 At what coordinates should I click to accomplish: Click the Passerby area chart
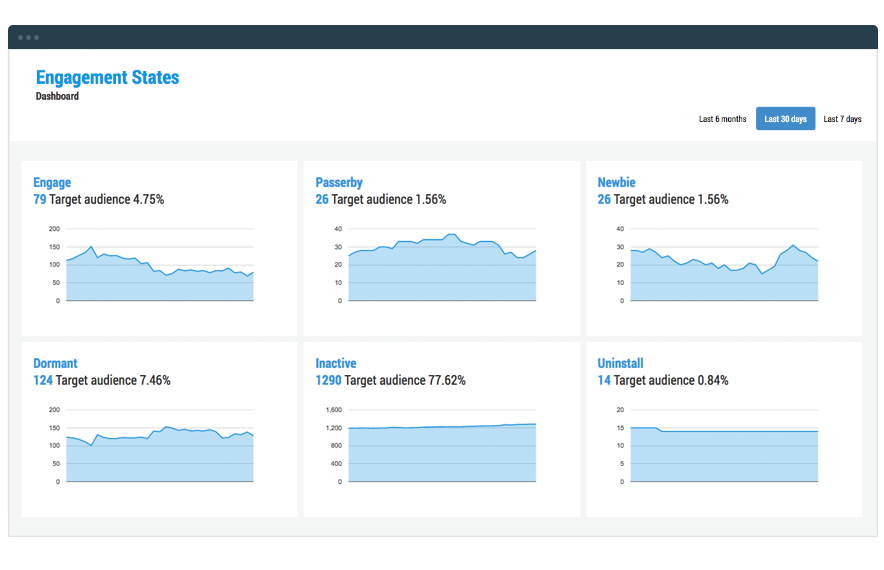tap(442, 265)
